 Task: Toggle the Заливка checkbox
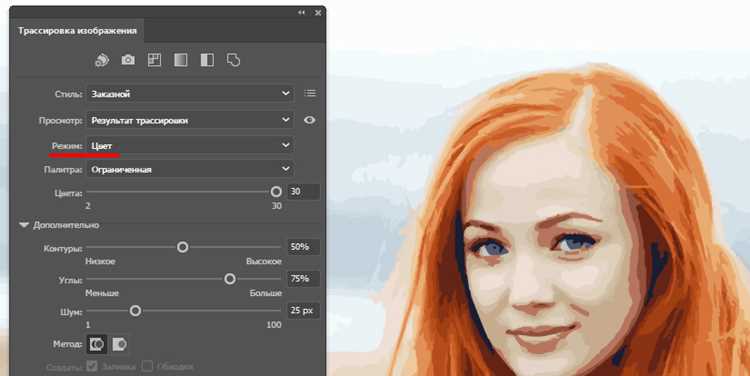tap(92, 366)
